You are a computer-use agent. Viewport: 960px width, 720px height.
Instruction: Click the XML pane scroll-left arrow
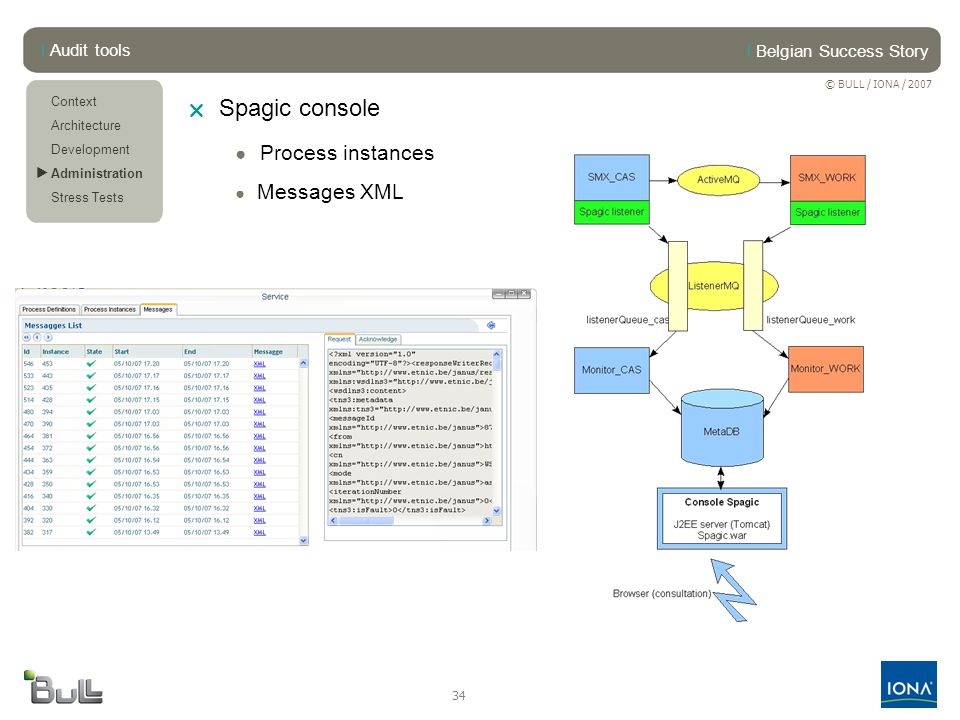point(333,520)
